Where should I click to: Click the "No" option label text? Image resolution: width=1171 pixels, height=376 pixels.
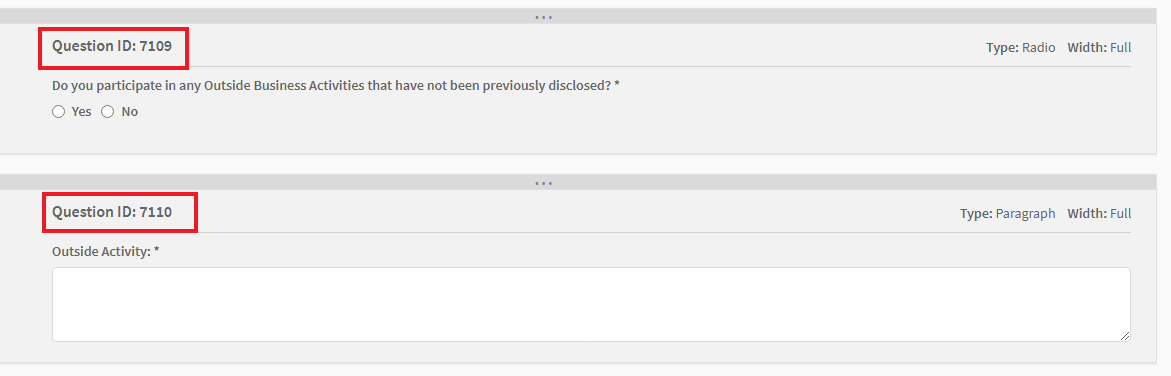point(130,111)
